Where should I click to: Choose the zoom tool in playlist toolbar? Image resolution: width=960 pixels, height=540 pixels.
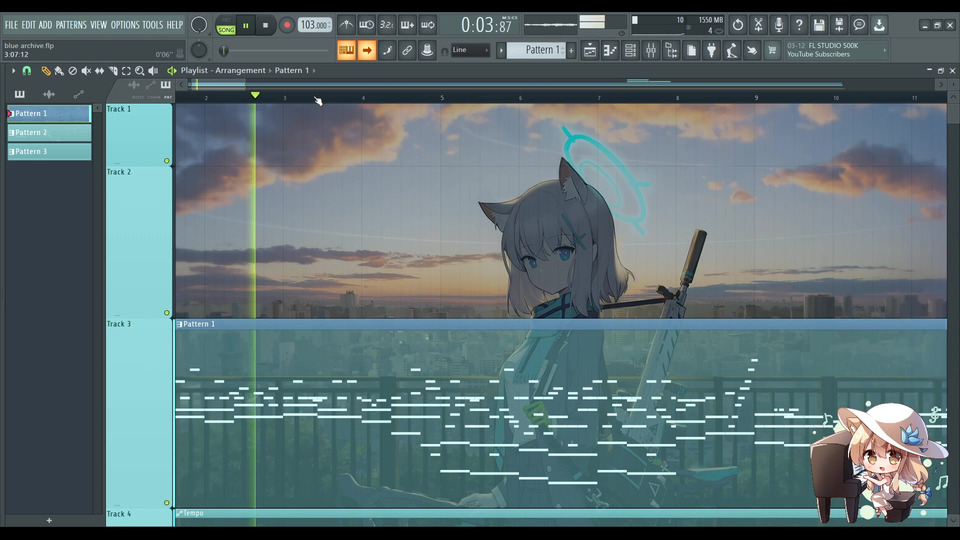(x=139, y=71)
